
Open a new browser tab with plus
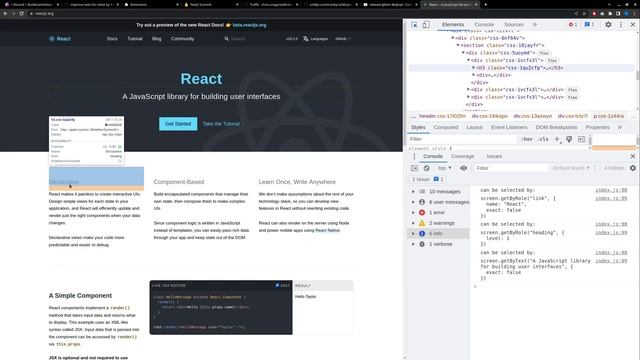tap(485, 4)
